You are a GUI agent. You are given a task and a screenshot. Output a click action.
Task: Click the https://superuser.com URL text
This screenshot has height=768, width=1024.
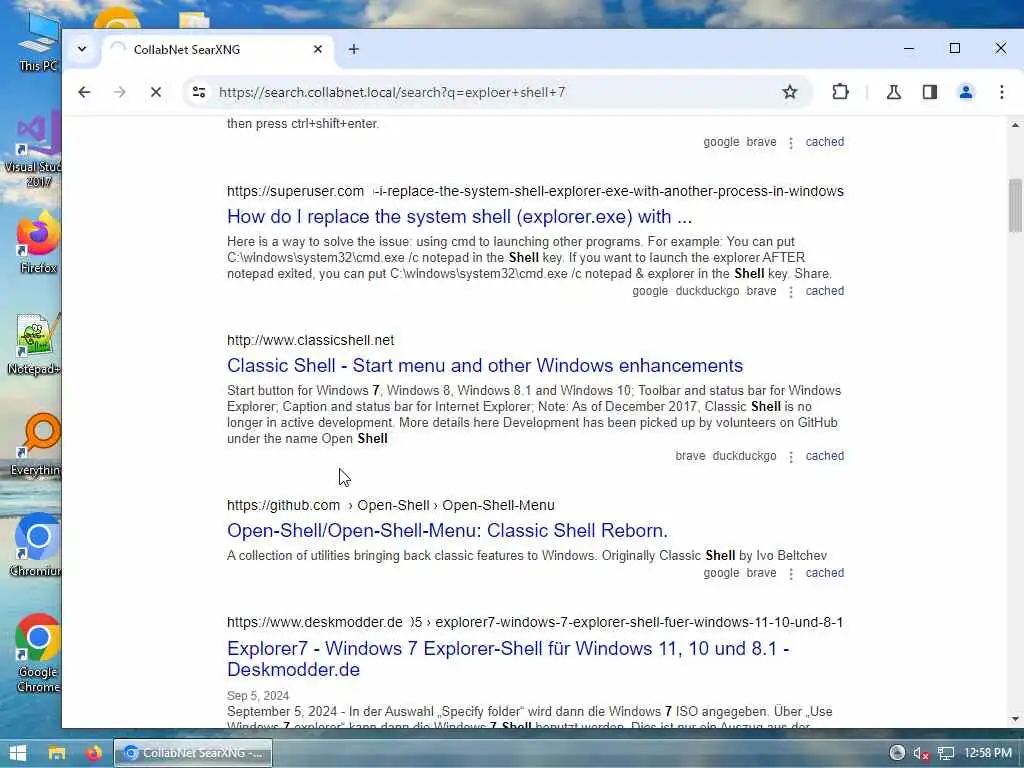tap(295, 191)
